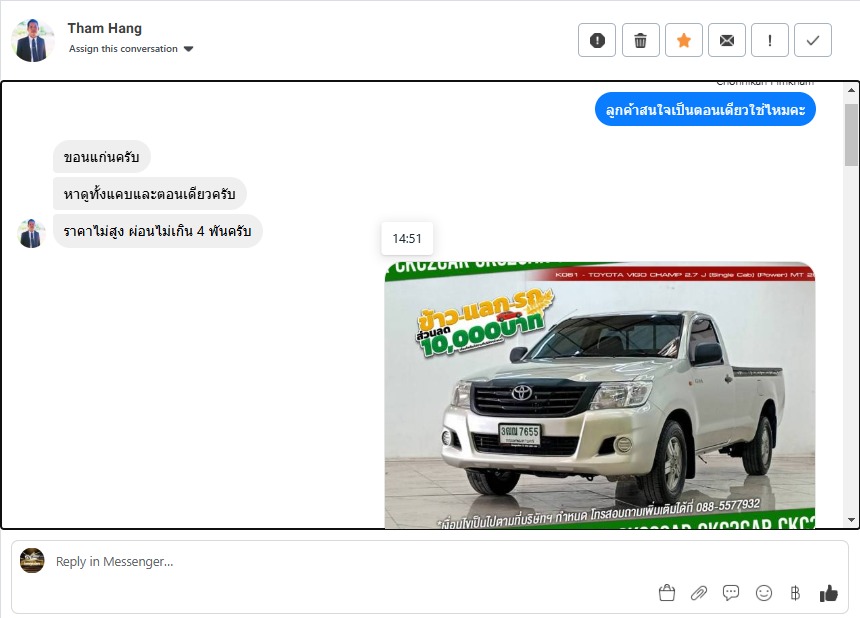Select the blue sent message bubble
The image size is (860, 618).
[x=705, y=110]
